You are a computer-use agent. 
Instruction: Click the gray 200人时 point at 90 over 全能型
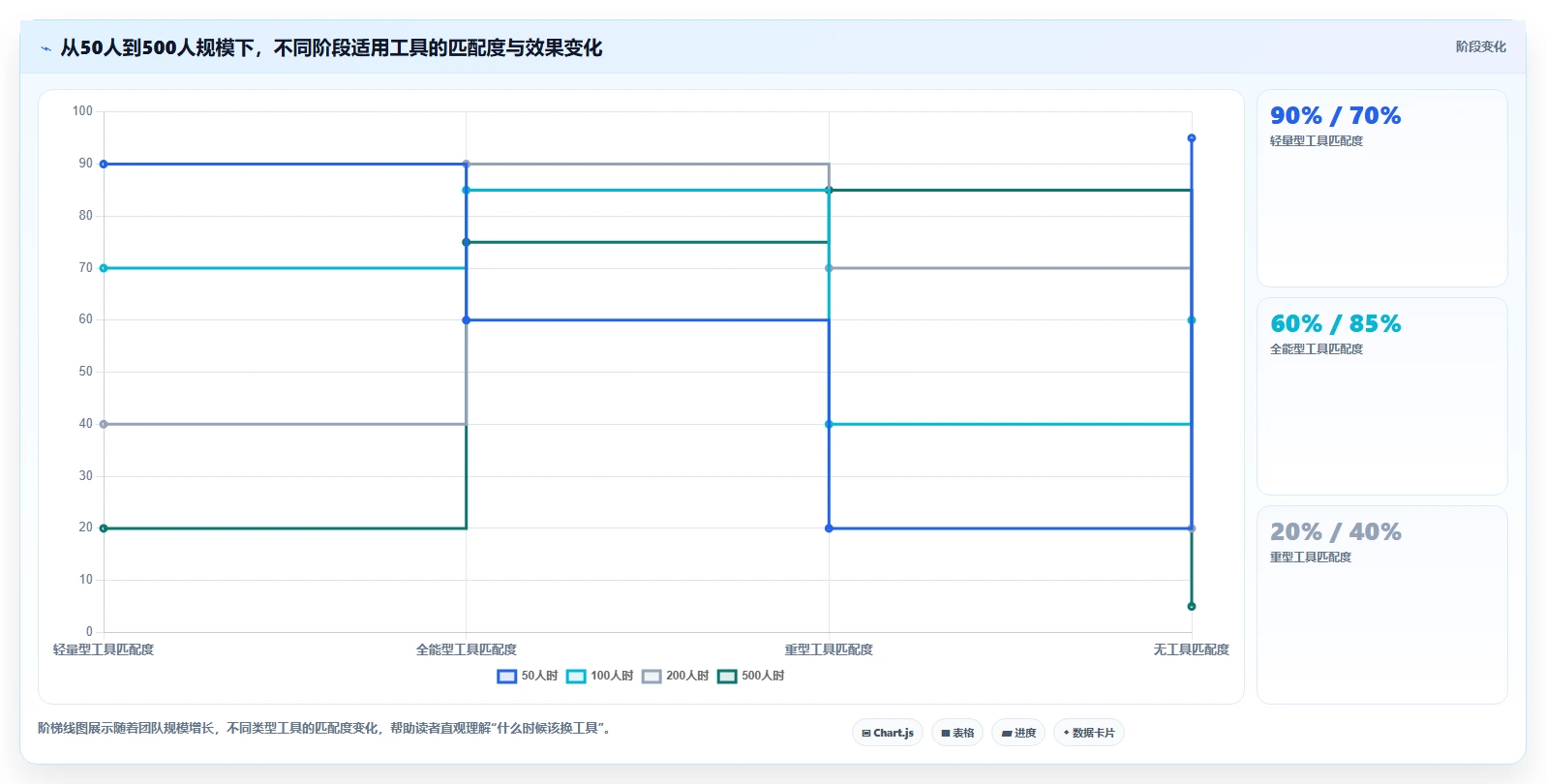(x=467, y=165)
